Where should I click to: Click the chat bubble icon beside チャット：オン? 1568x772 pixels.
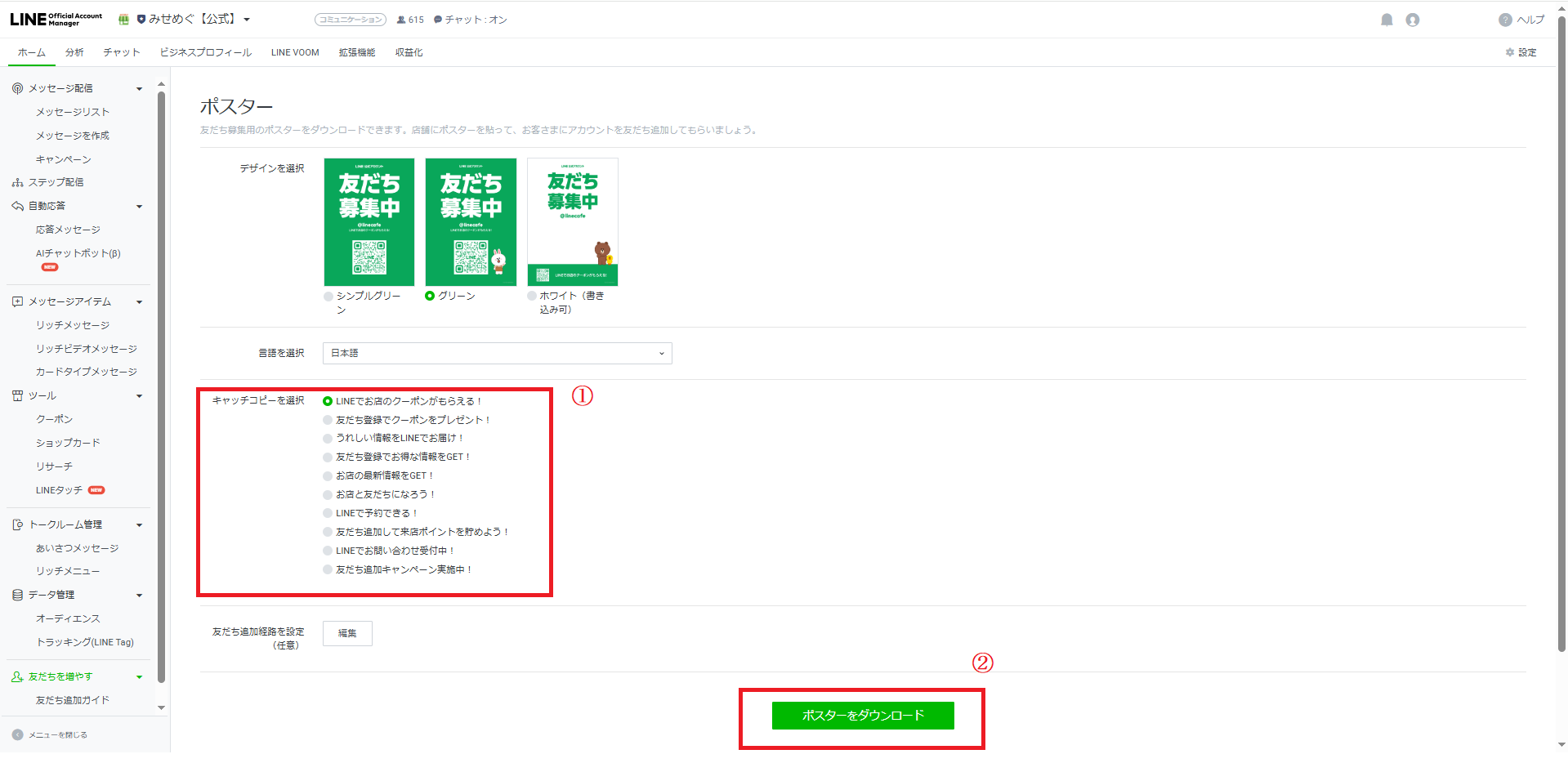tap(438, 20)
